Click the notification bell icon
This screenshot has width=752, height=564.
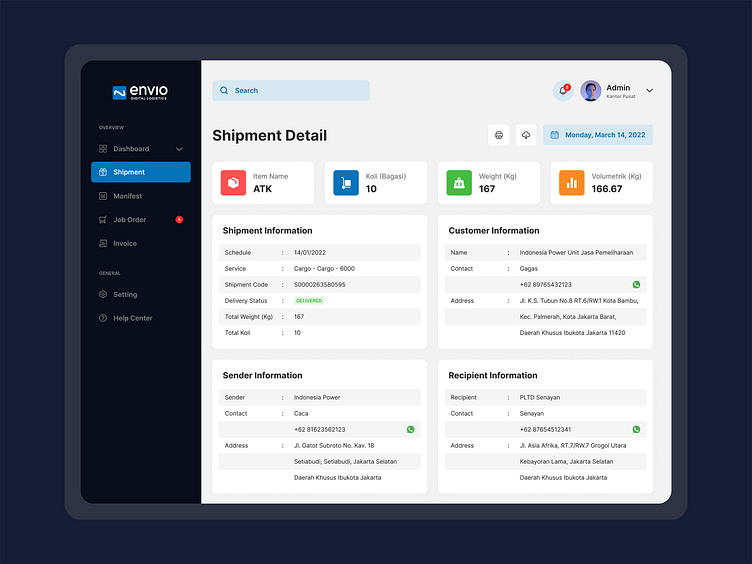[563, 91]
